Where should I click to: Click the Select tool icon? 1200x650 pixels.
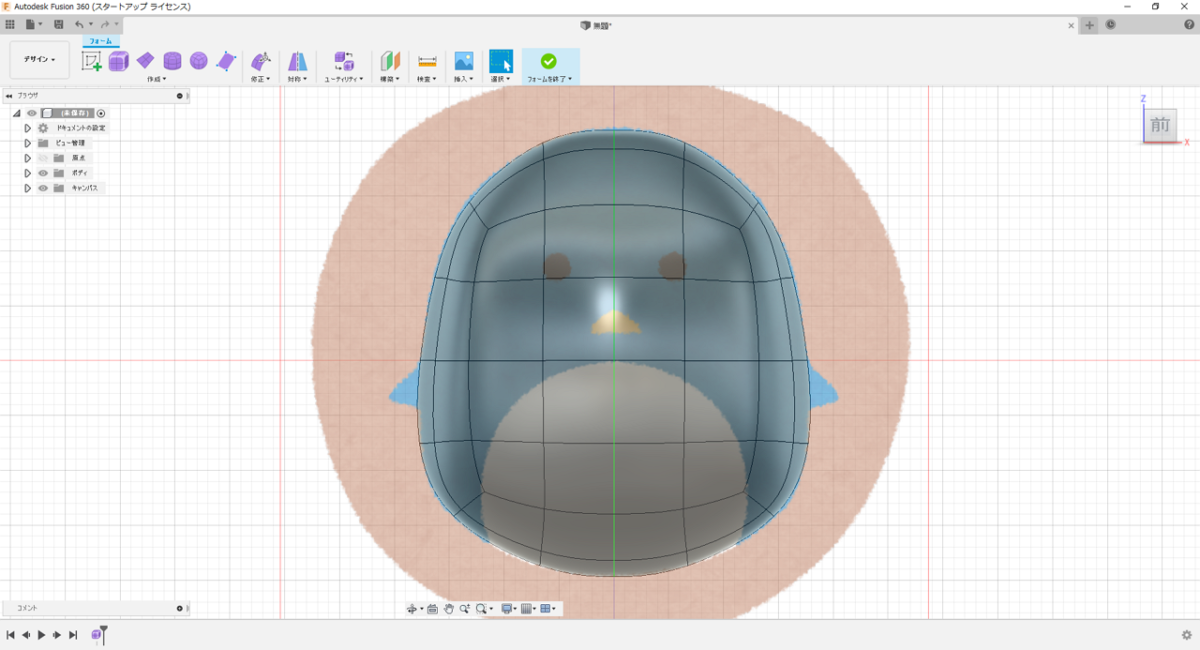coord(500,61)
